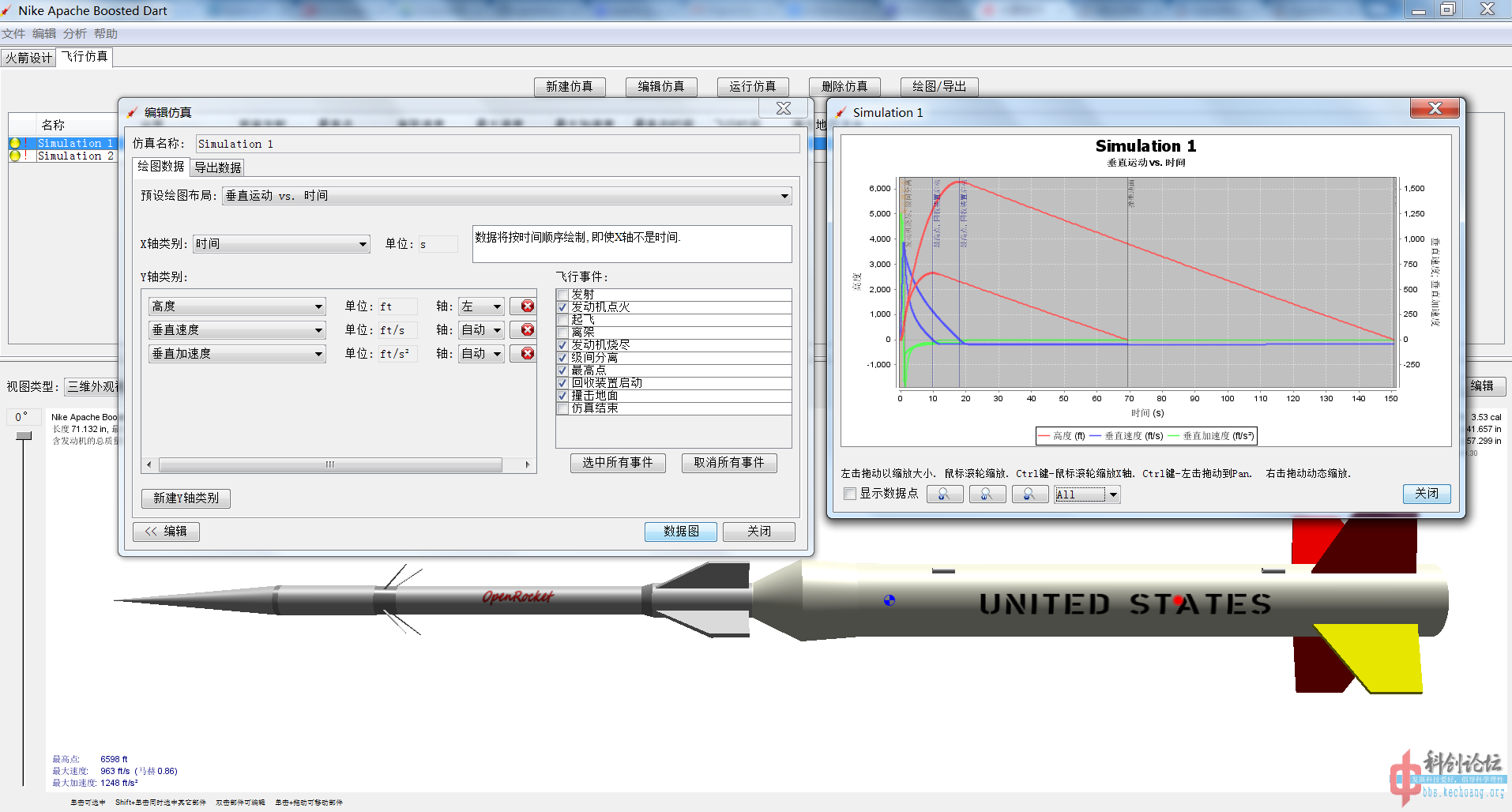Screen dimensions: 1512x812
Task: Open the 预设绘图布局 dropdown
Action: [x=507, y=196]
